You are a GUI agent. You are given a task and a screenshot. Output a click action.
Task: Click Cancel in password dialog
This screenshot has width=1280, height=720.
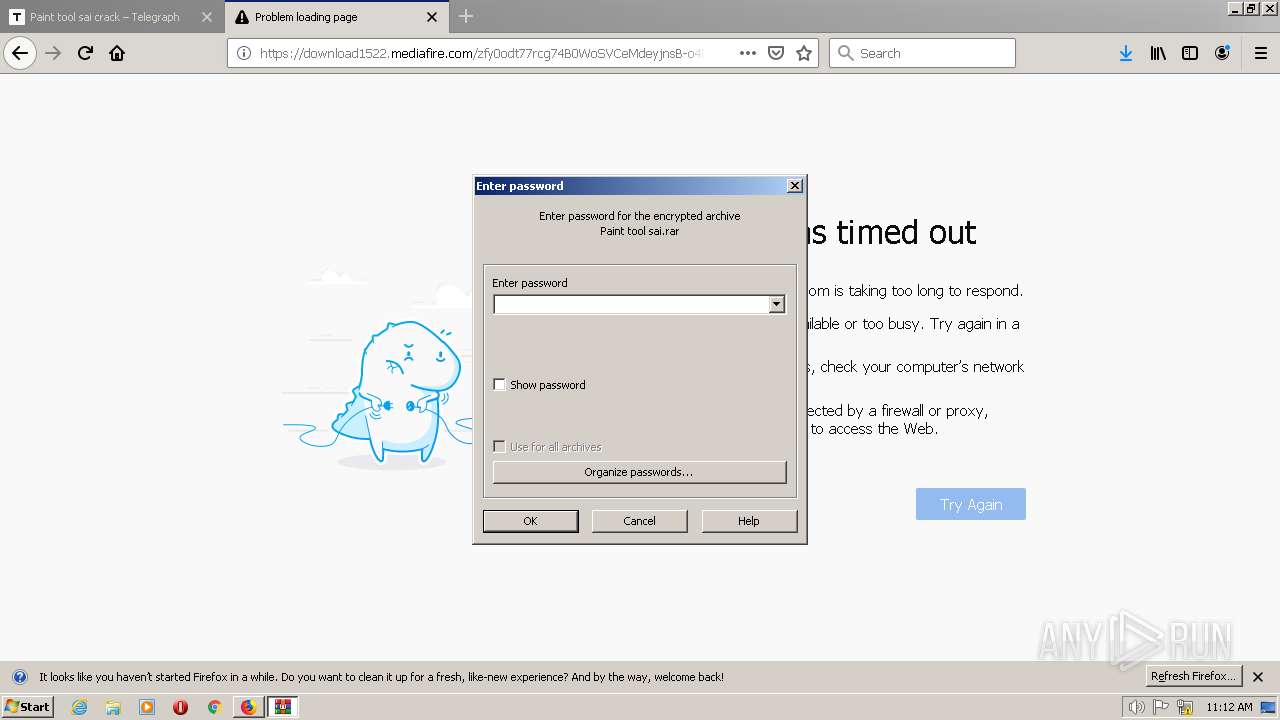pyautogui.click(x=640, y=521)
